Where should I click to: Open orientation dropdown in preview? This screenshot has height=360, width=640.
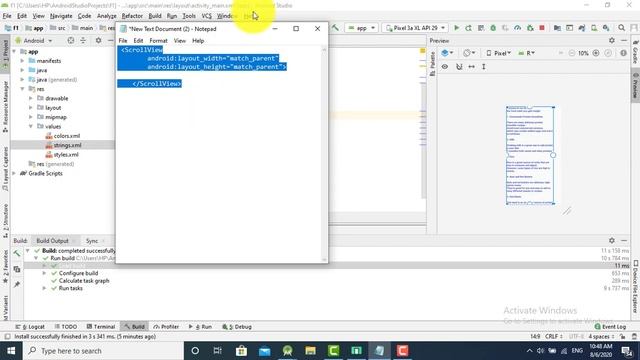[469, 53]
